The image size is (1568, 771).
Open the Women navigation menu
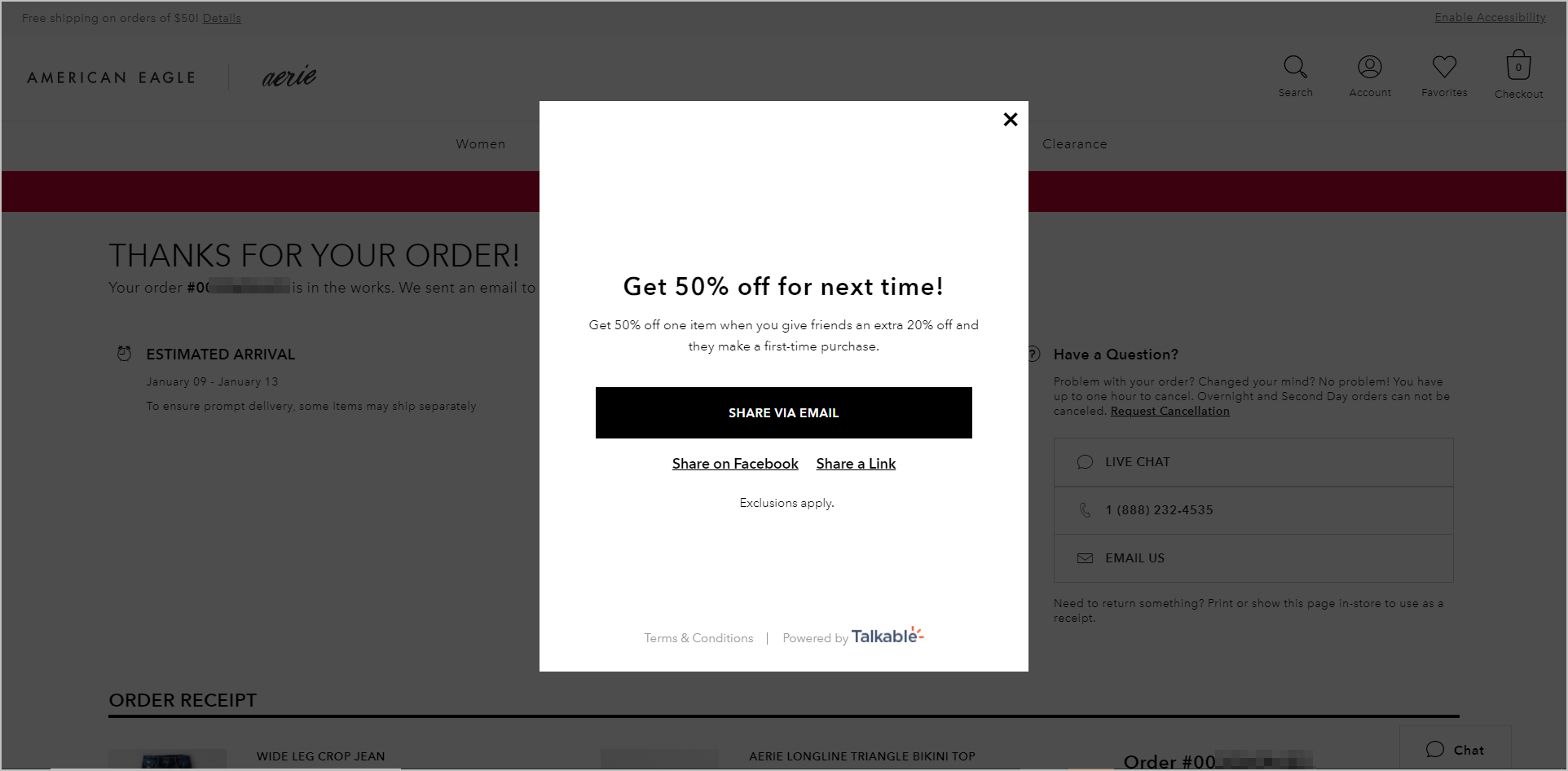point(480,143)
